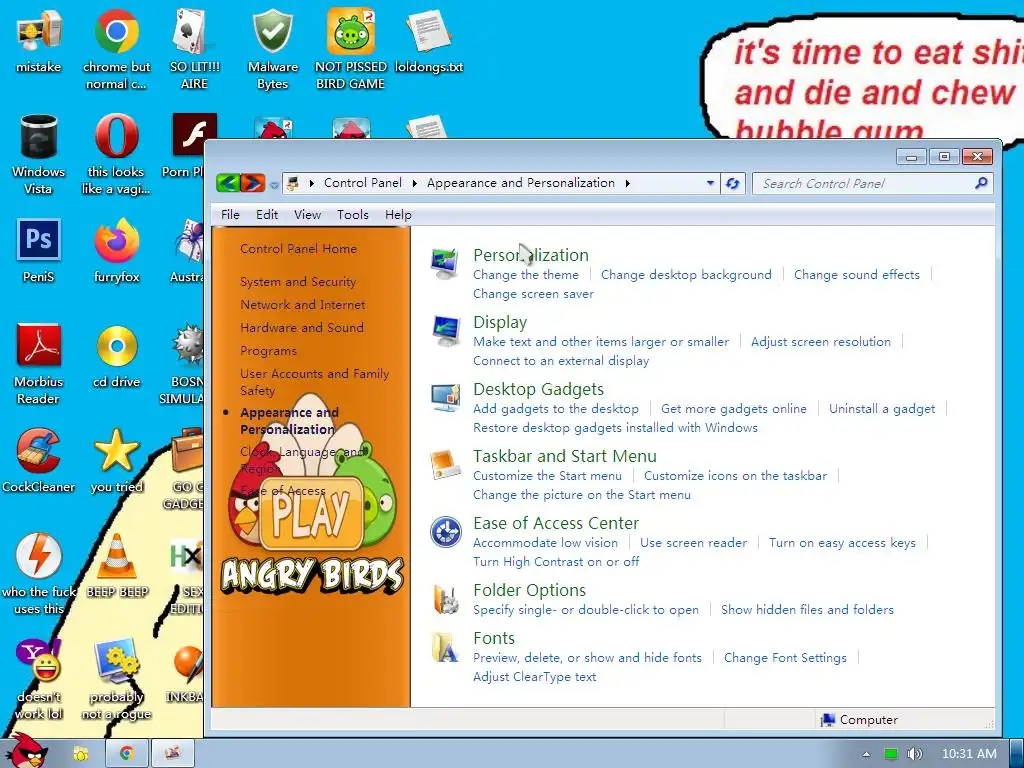Viewport: 1024px width, 768px height.
Task: Open the Help menu
Action: tap(398, 215)
